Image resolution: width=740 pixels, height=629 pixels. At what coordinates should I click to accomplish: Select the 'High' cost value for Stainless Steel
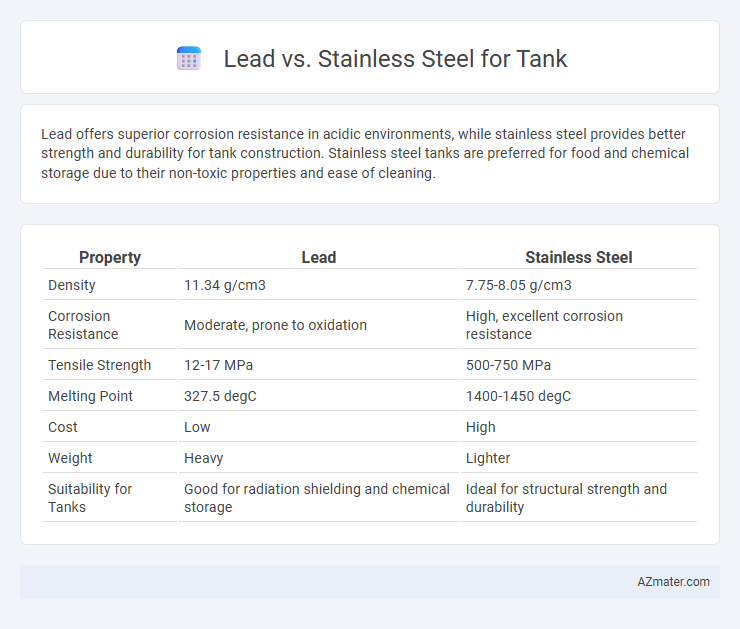pyautogui.click(x=480, y=427)
